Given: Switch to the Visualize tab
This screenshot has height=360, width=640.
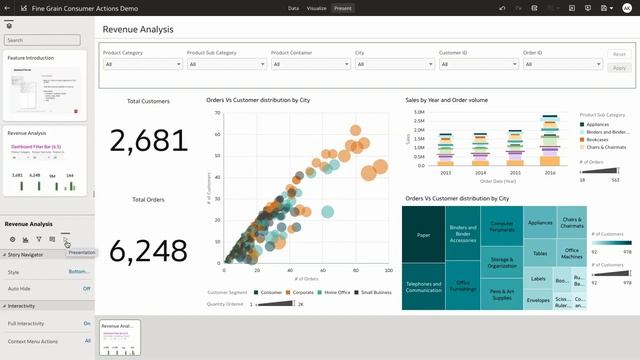Looking at the screenshot, I should [317, 8].
